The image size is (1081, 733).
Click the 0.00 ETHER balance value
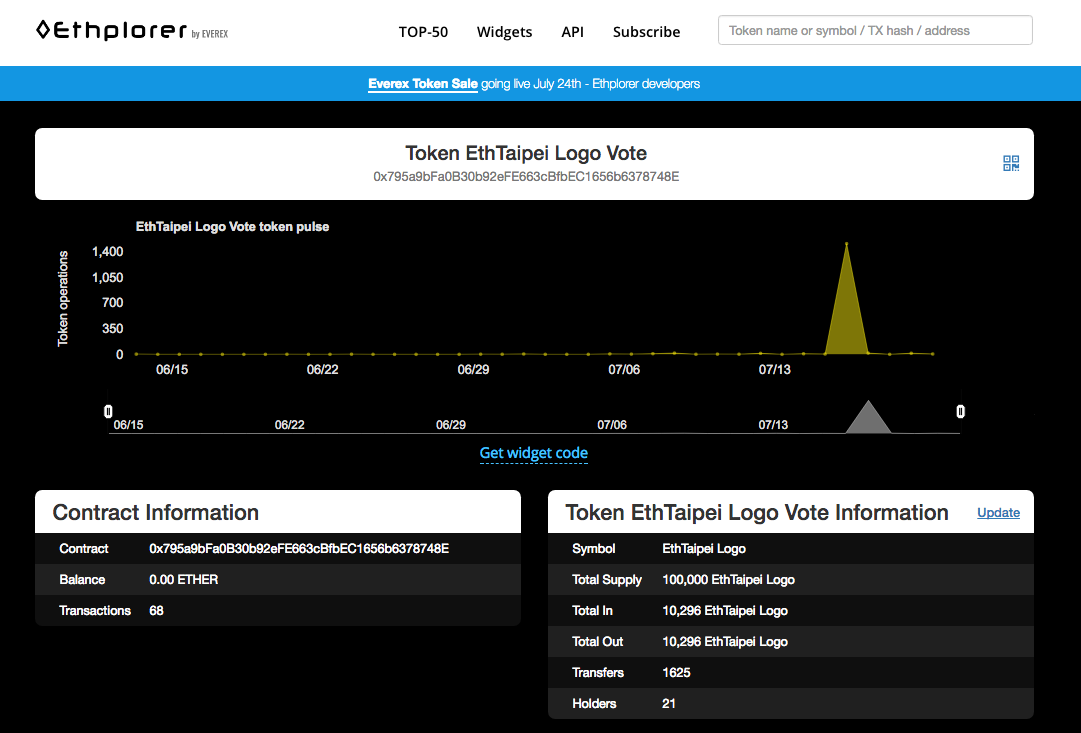tap(183, 580)
